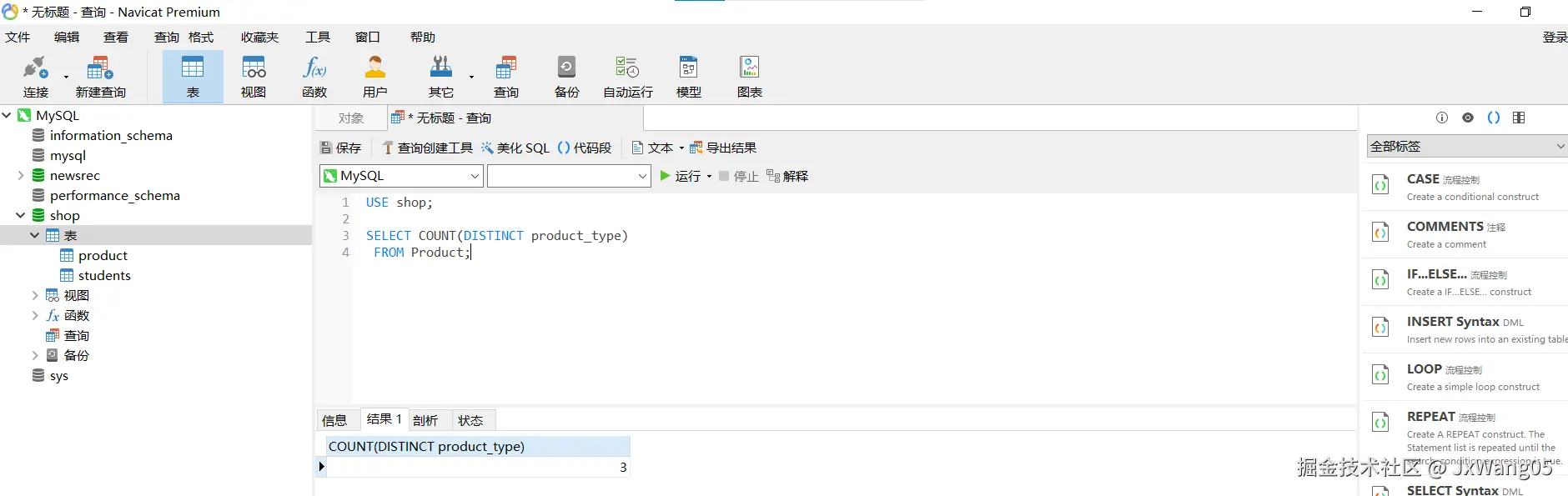Open the empty database combo box
Image resolution: width=1568 pixels, height=496 pixels.
pyautogui.click(x=569, y=176)
